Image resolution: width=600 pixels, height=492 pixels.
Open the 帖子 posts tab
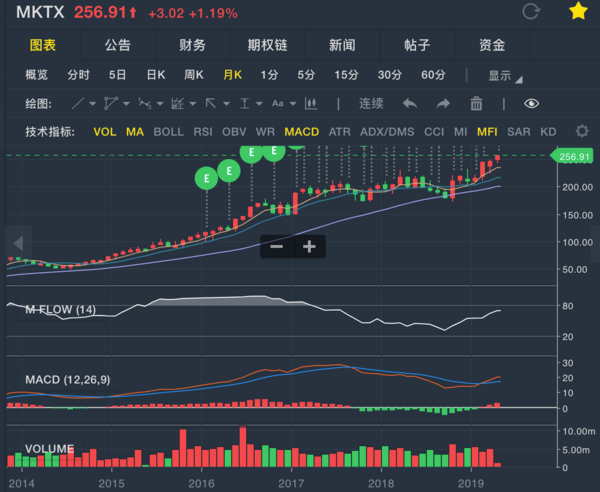[x=417, y=45]
